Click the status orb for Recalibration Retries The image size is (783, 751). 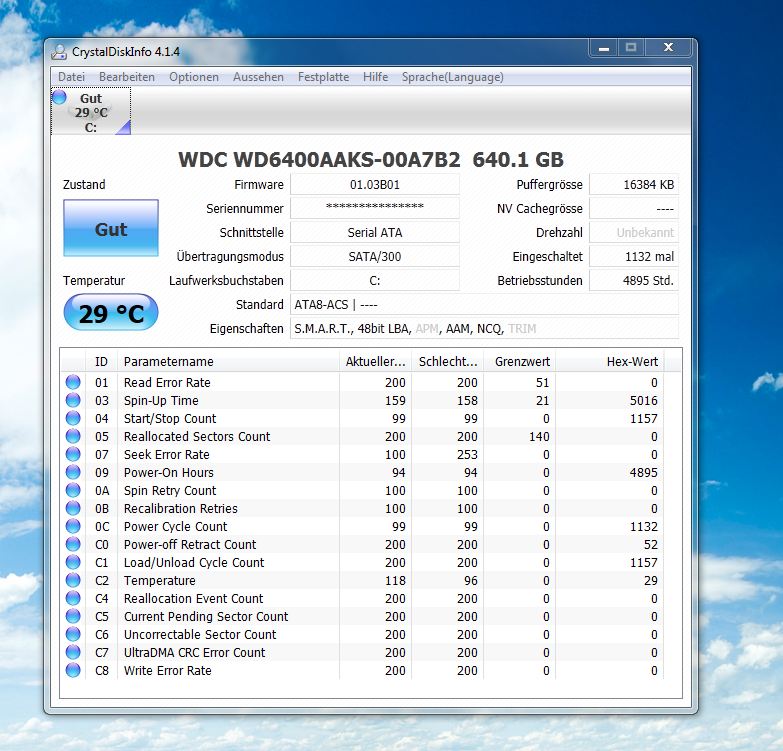[x=73, y=508]
